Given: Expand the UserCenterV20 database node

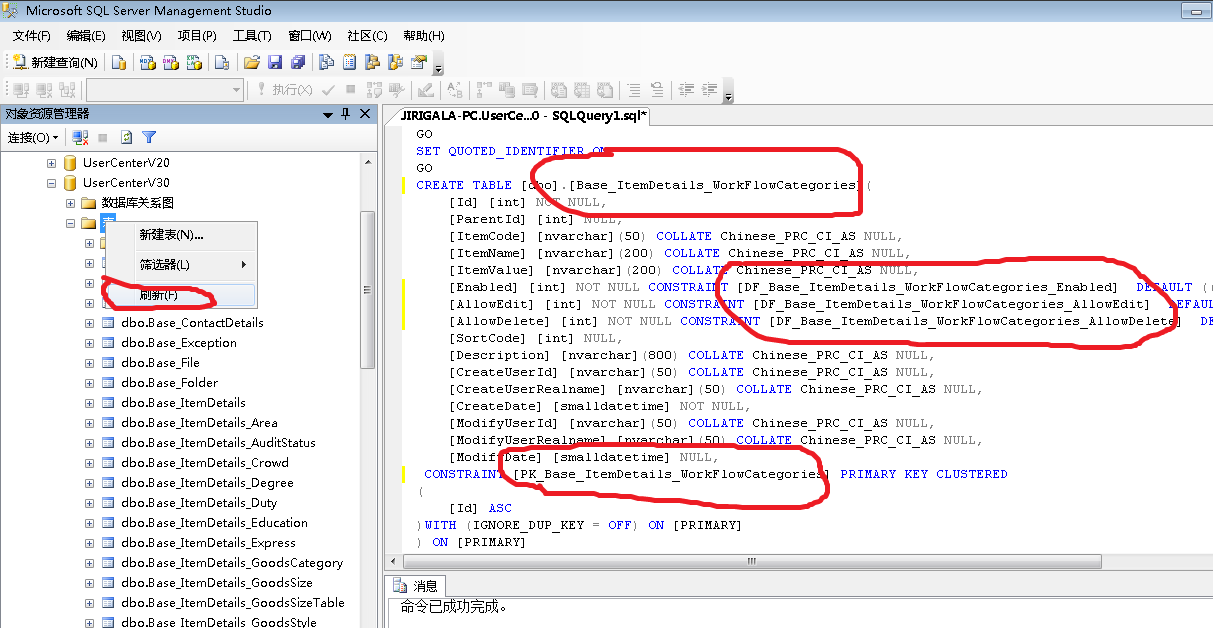Looking at the screenshot, I should tap(52, 162).
